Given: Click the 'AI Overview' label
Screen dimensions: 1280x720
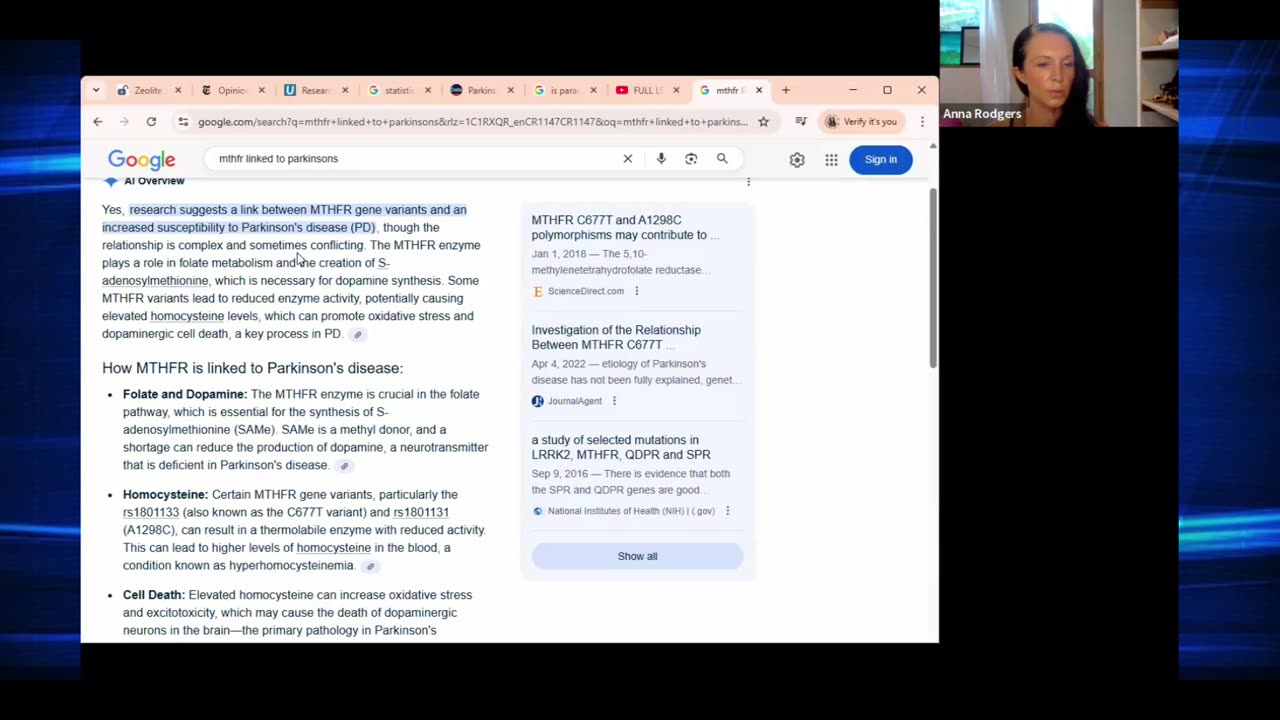Looking at the screenshot, I should coord(154,181).
